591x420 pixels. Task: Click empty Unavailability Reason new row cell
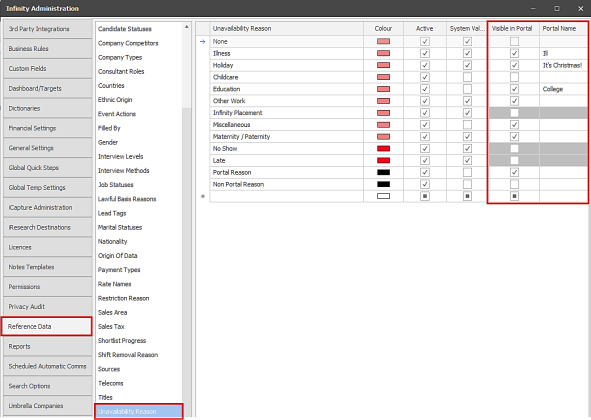(x=286, y=196)
